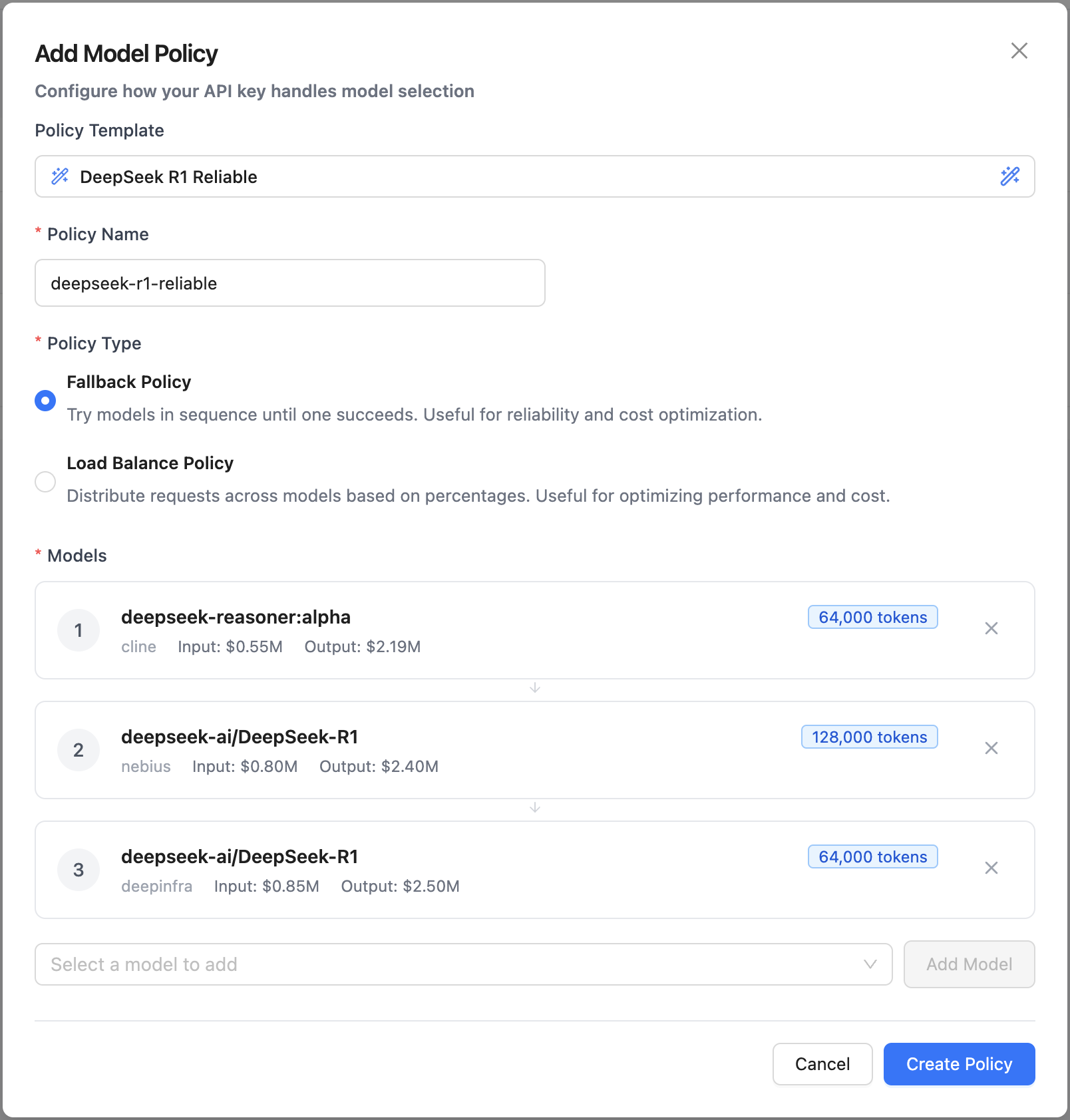Close the Add Model Policy dialog

[x=1019, y=51]
